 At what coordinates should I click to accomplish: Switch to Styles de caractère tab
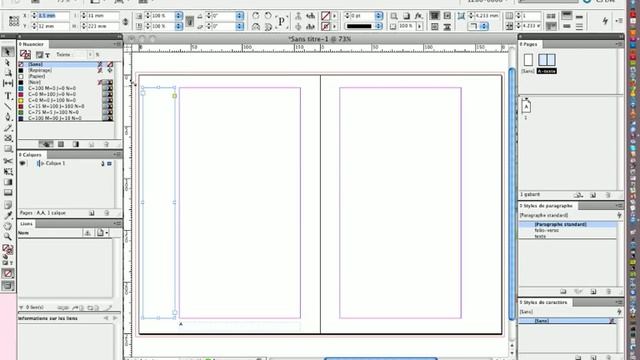(x=544, y=302)
